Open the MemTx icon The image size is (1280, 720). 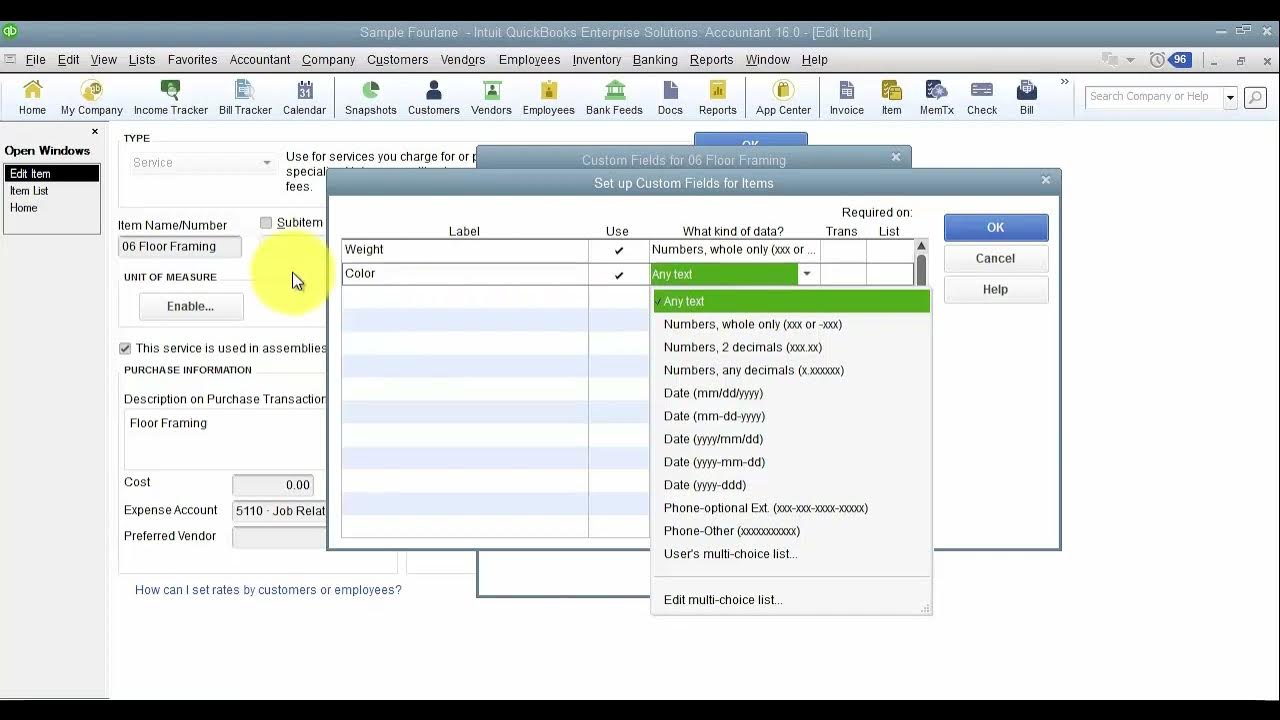(937, 98)
